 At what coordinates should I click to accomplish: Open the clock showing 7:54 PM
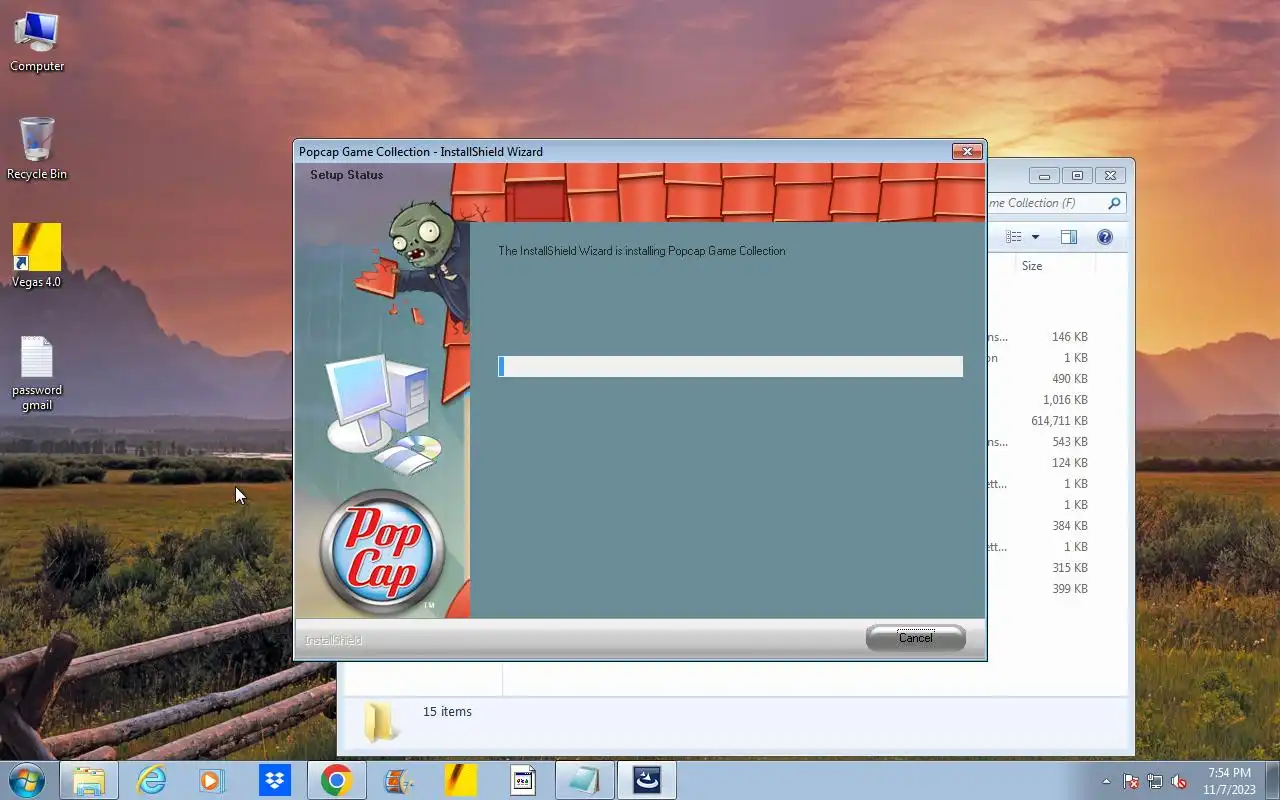click(x=1229, y=781)
